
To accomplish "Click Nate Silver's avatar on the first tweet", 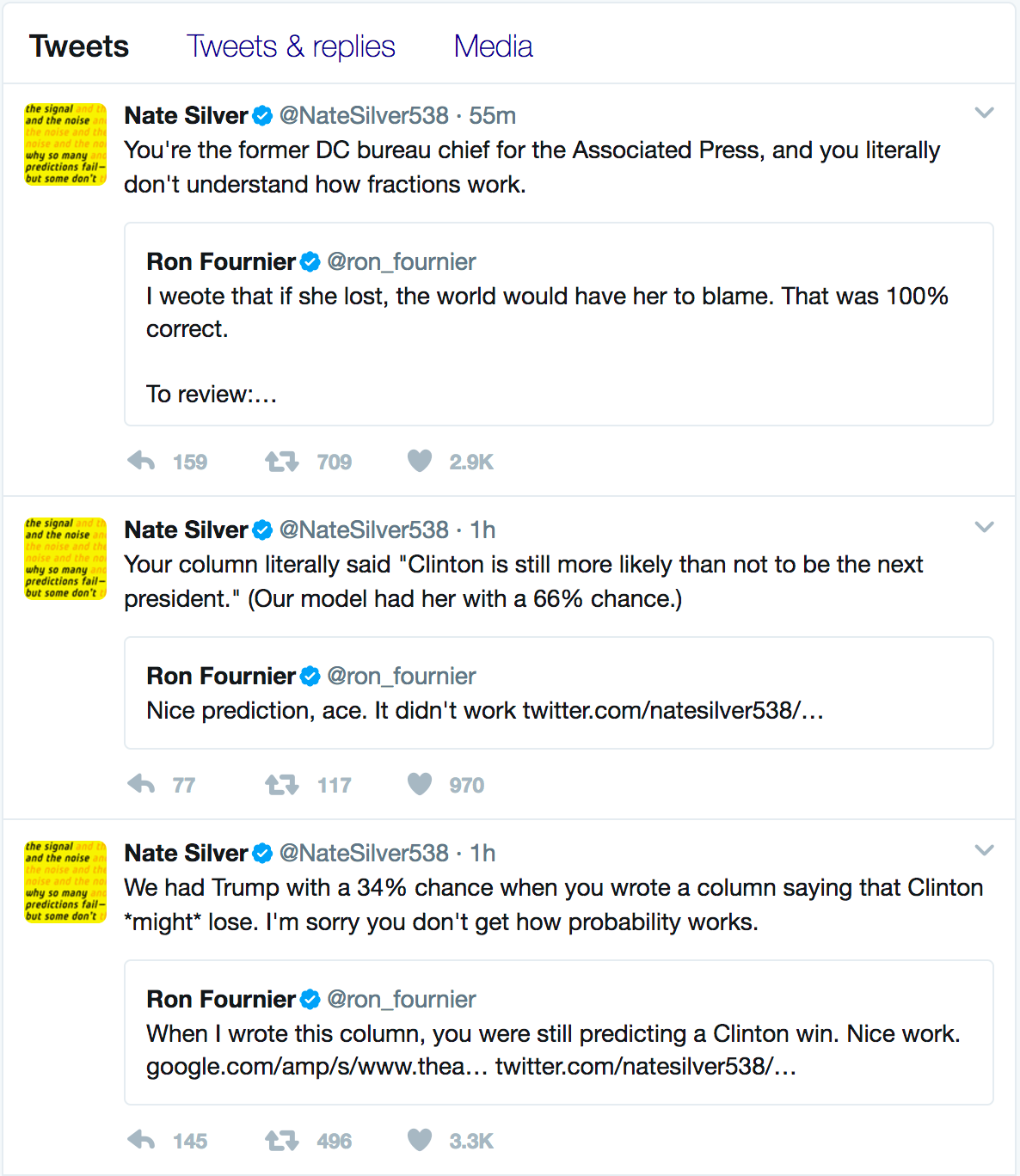I will pyautogui.click(x=65, y=144).
